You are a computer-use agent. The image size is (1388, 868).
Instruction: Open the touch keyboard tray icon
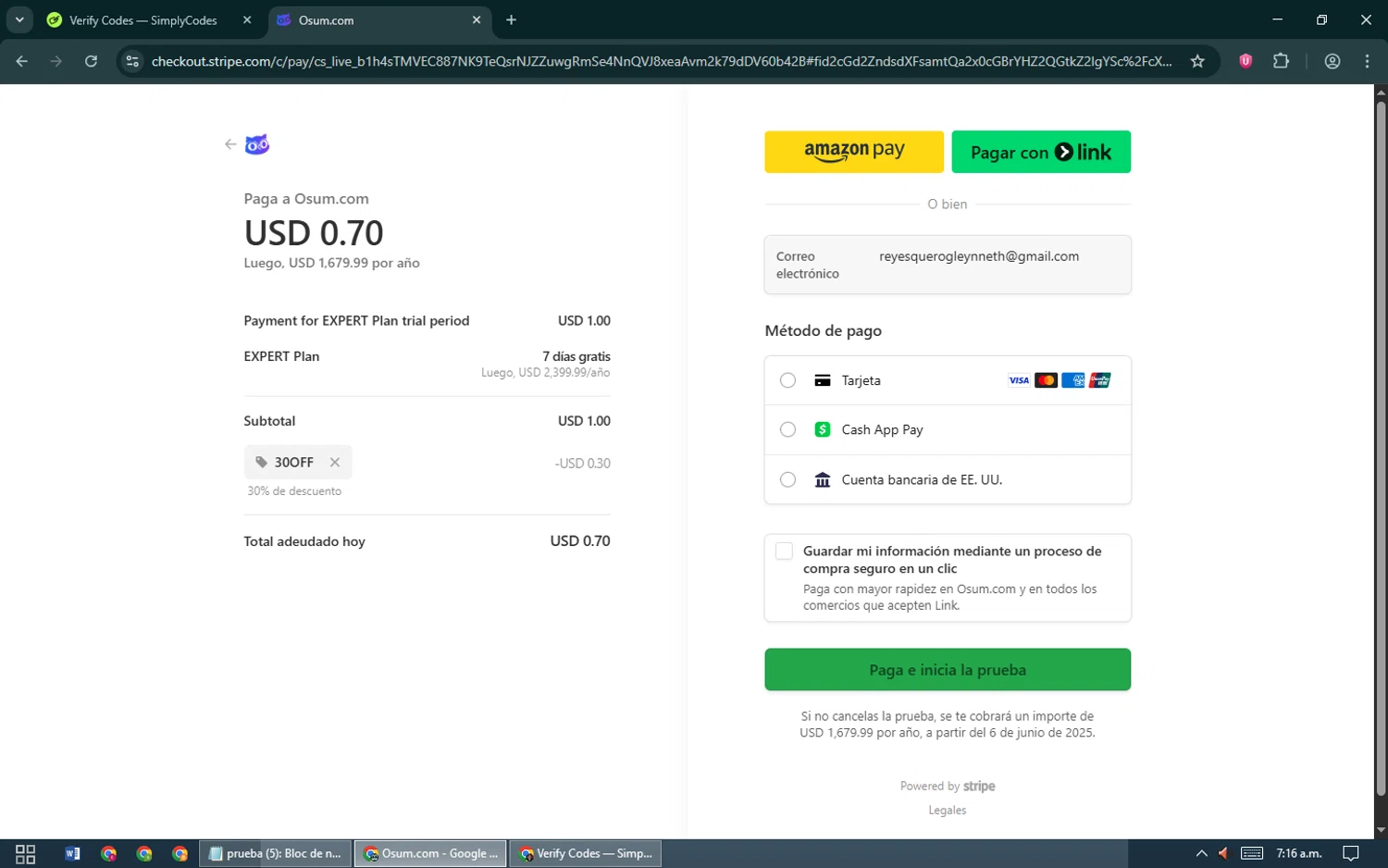coord(1252,853)
